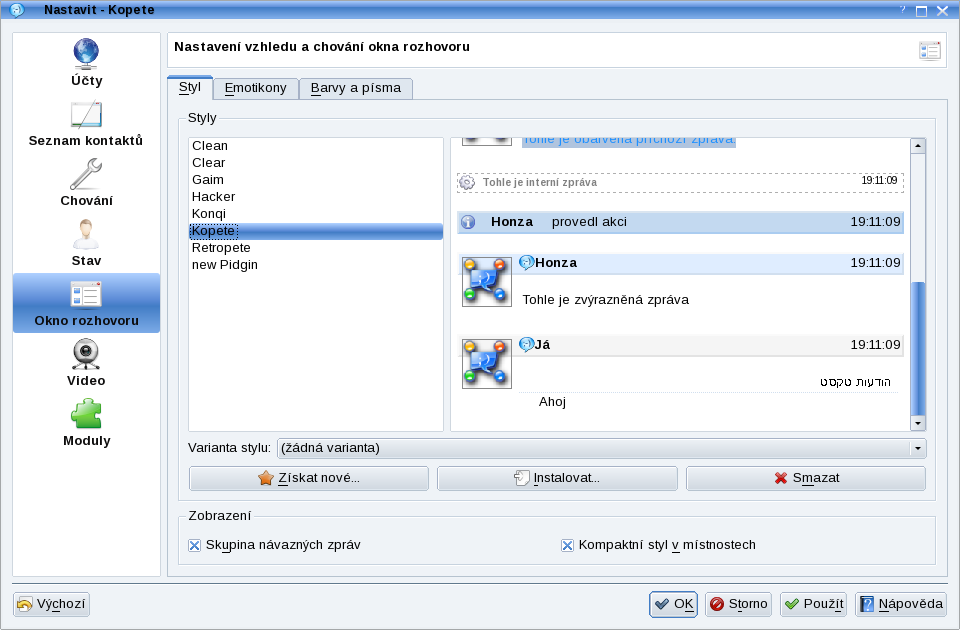The height and width of the screenshot is (630, 960).
Task: Switch to the Barvy a písma tab
Action: click(x=356, y=88)
